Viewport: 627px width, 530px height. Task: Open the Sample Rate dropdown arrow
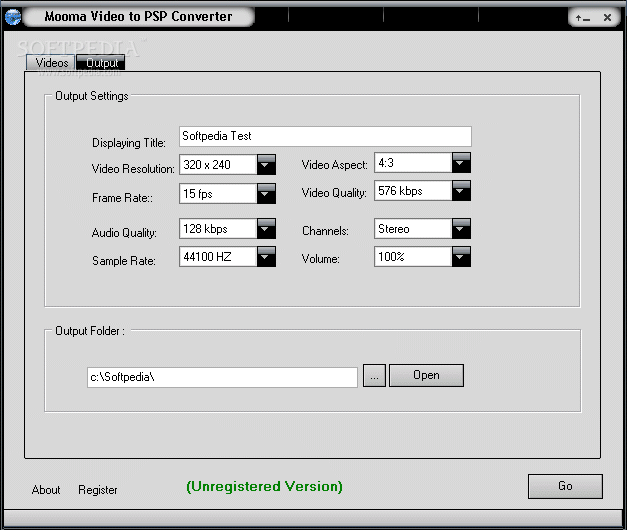pos(266,256)
